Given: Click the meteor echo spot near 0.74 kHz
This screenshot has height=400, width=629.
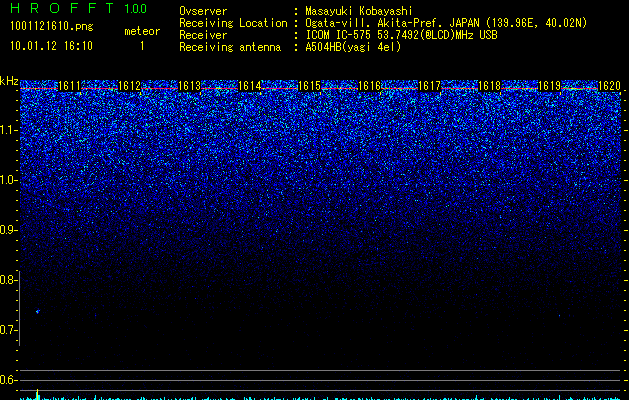Looking at the screenshot, I should pyautogui.click(x=38, y=311).
